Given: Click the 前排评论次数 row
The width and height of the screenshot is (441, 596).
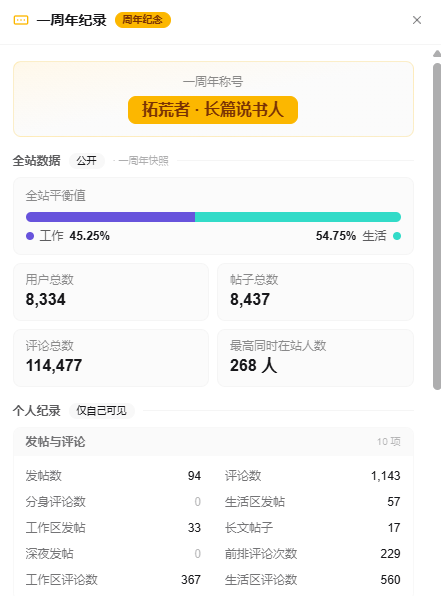Looking at the screenshot, I should point(313,553).
